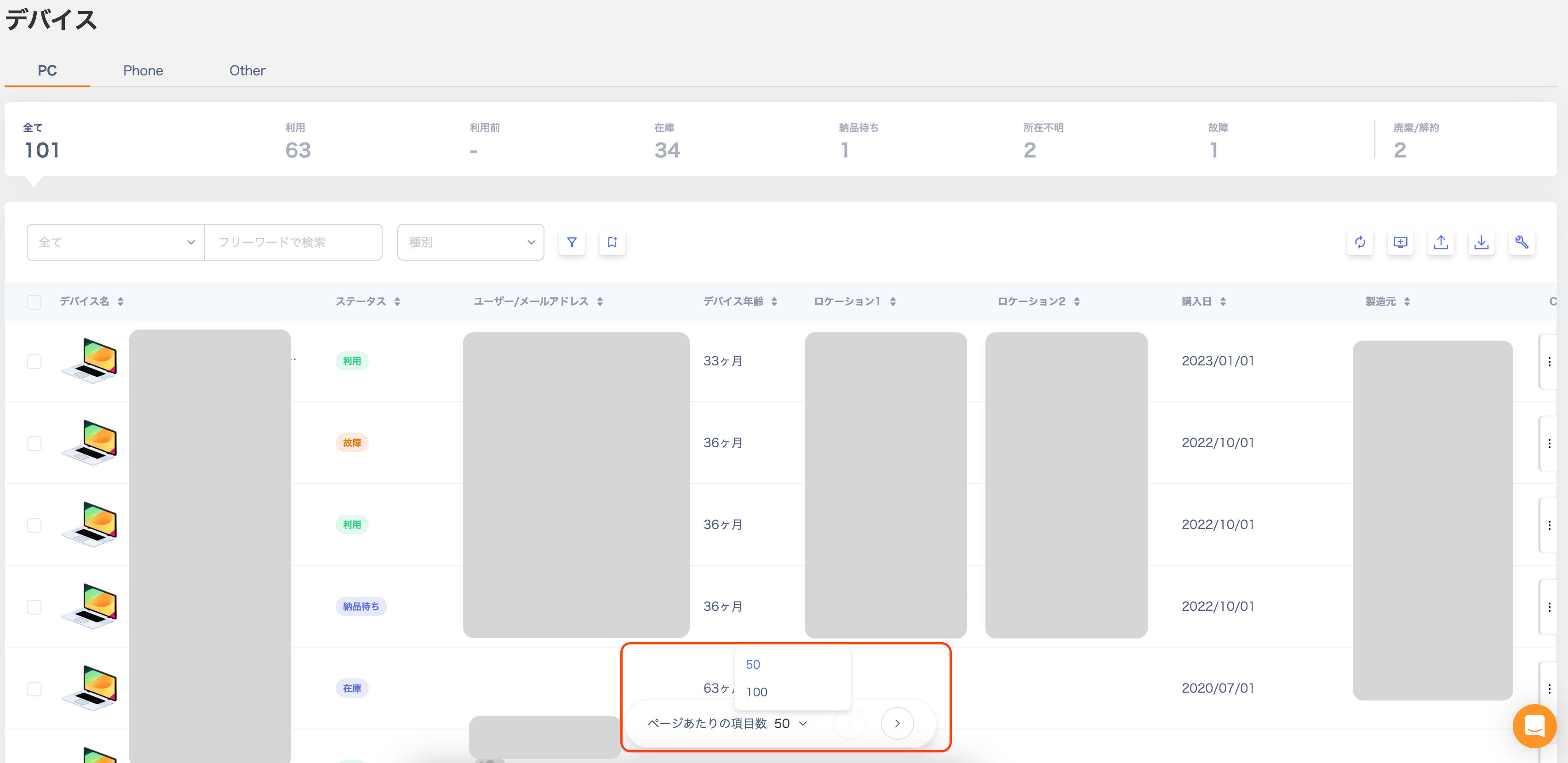Viewport: 1568px width, 763px height.
Task: Open more options for 2020/07/01 row
Action: point(1549,688)
